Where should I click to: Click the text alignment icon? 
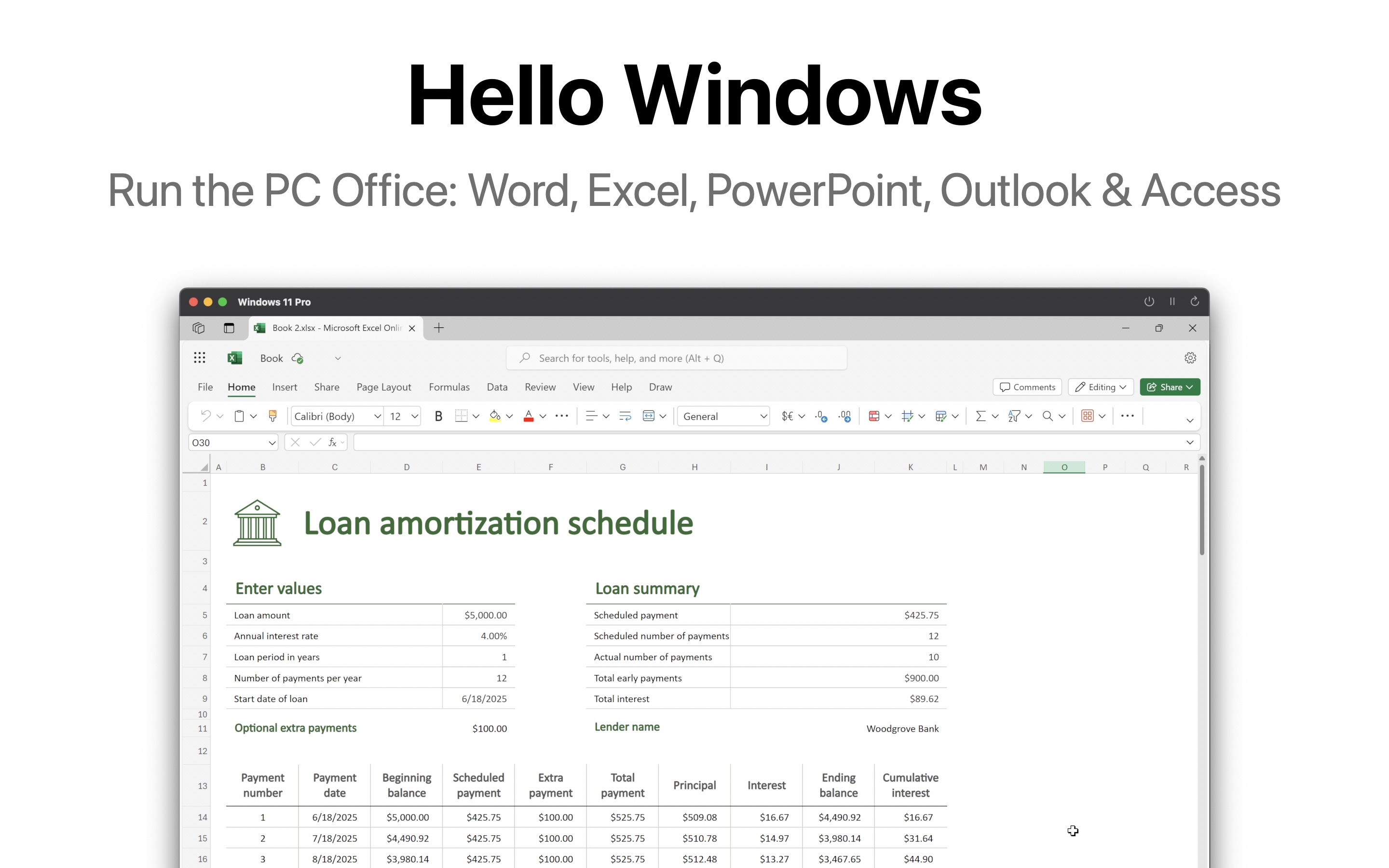pos(591,416)
